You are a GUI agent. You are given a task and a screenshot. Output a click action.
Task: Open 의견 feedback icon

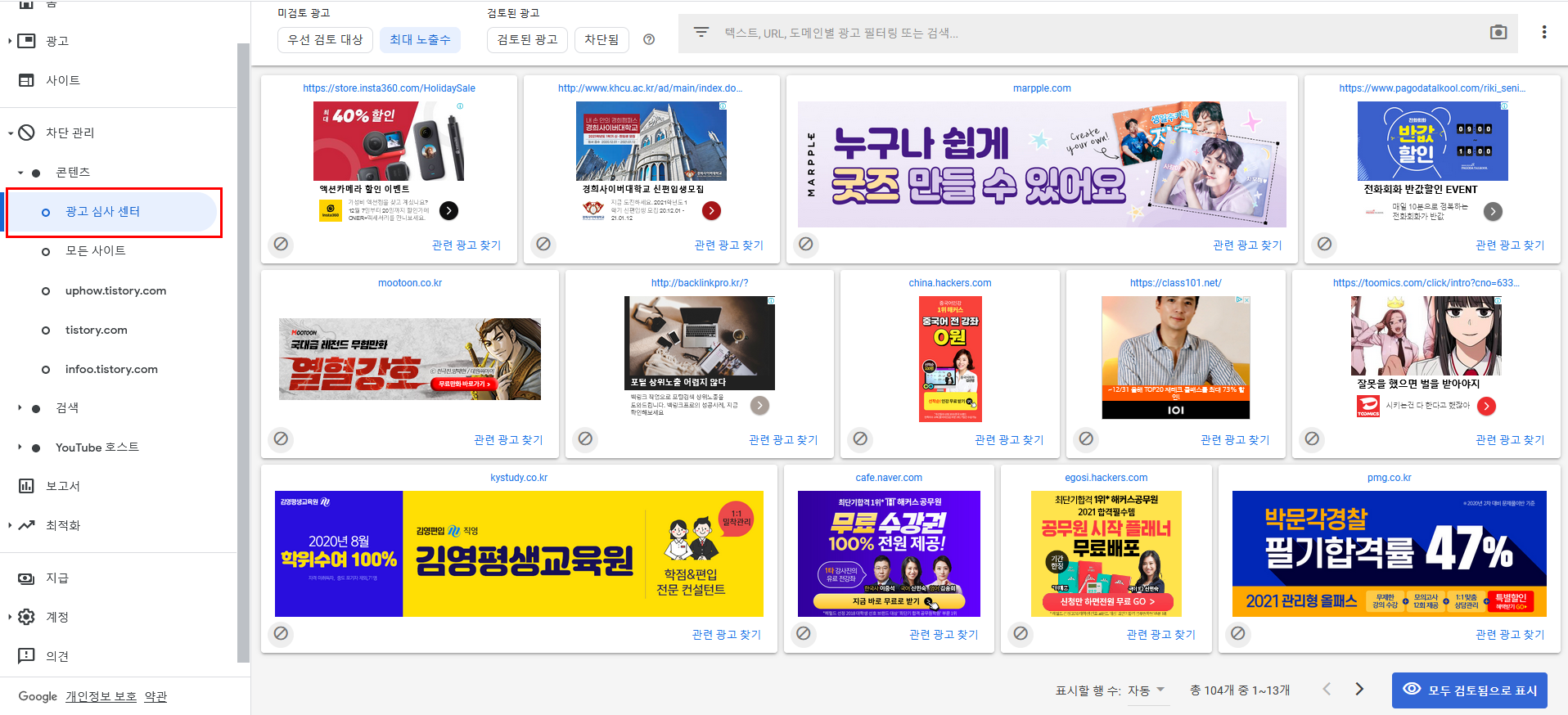27,656
